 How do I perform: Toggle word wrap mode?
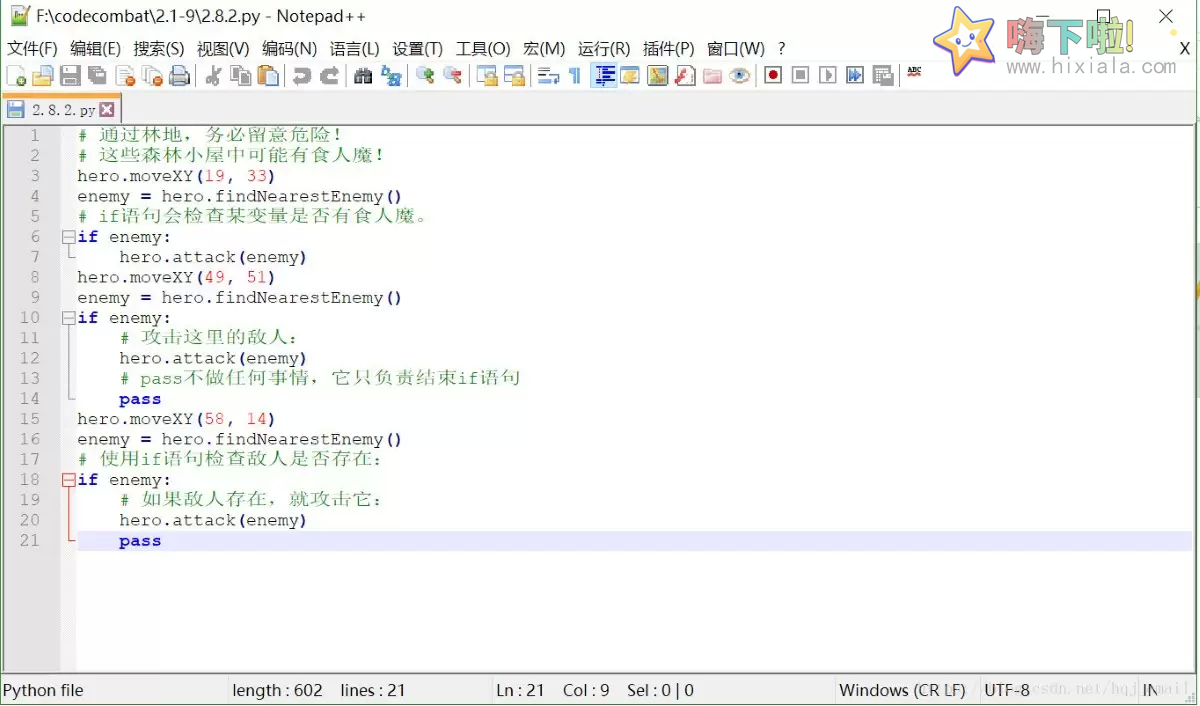pyautogui.click(x=550, y=75)
